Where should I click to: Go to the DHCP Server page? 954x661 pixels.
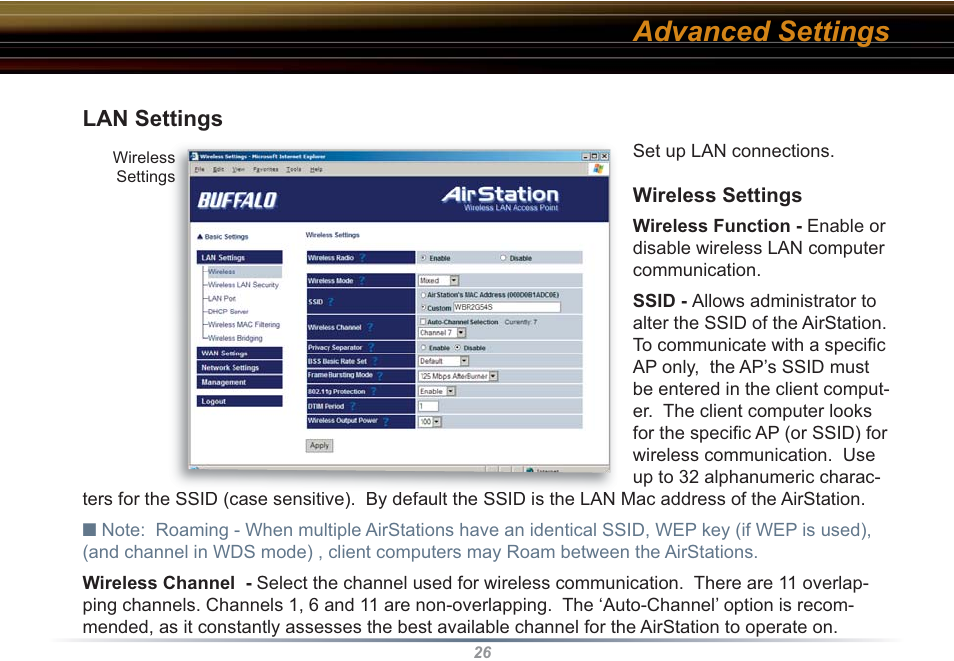[228, 311]
